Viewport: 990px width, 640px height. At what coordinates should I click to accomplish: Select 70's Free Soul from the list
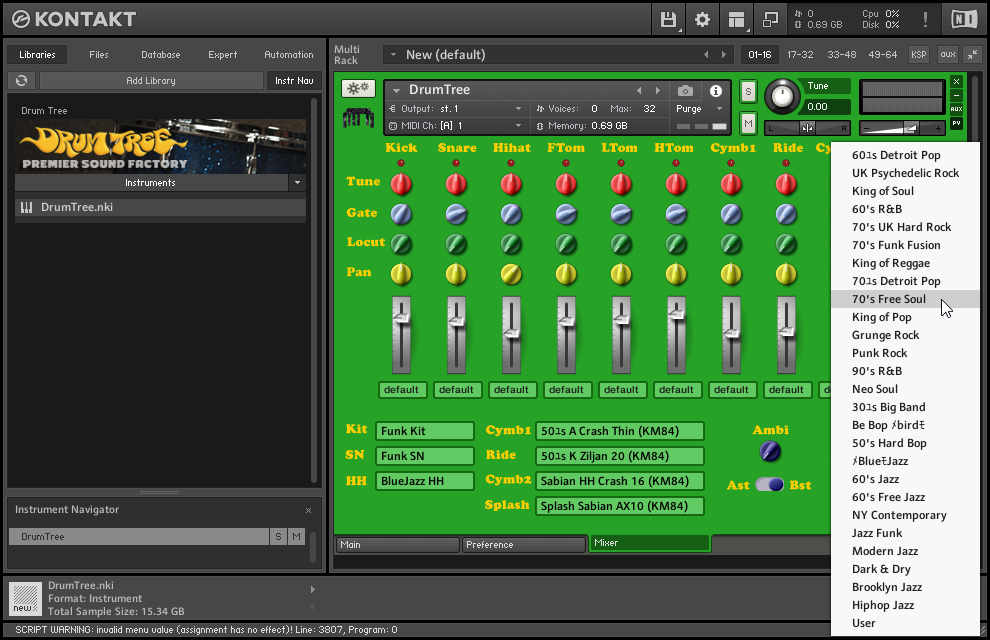click(x=905, y=299)
